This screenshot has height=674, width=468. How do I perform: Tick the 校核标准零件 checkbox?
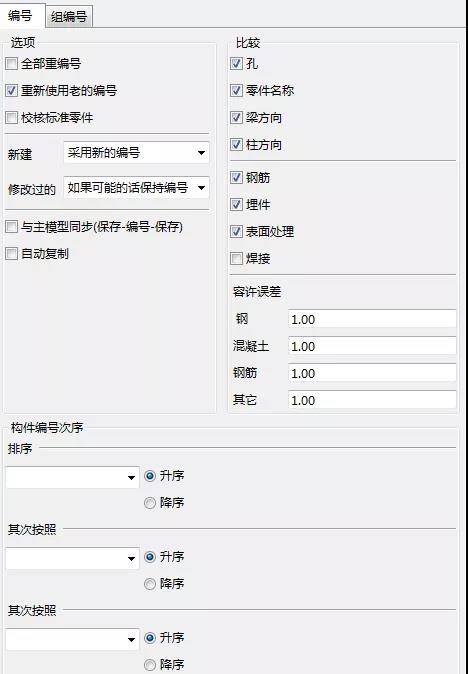[12, 118]
